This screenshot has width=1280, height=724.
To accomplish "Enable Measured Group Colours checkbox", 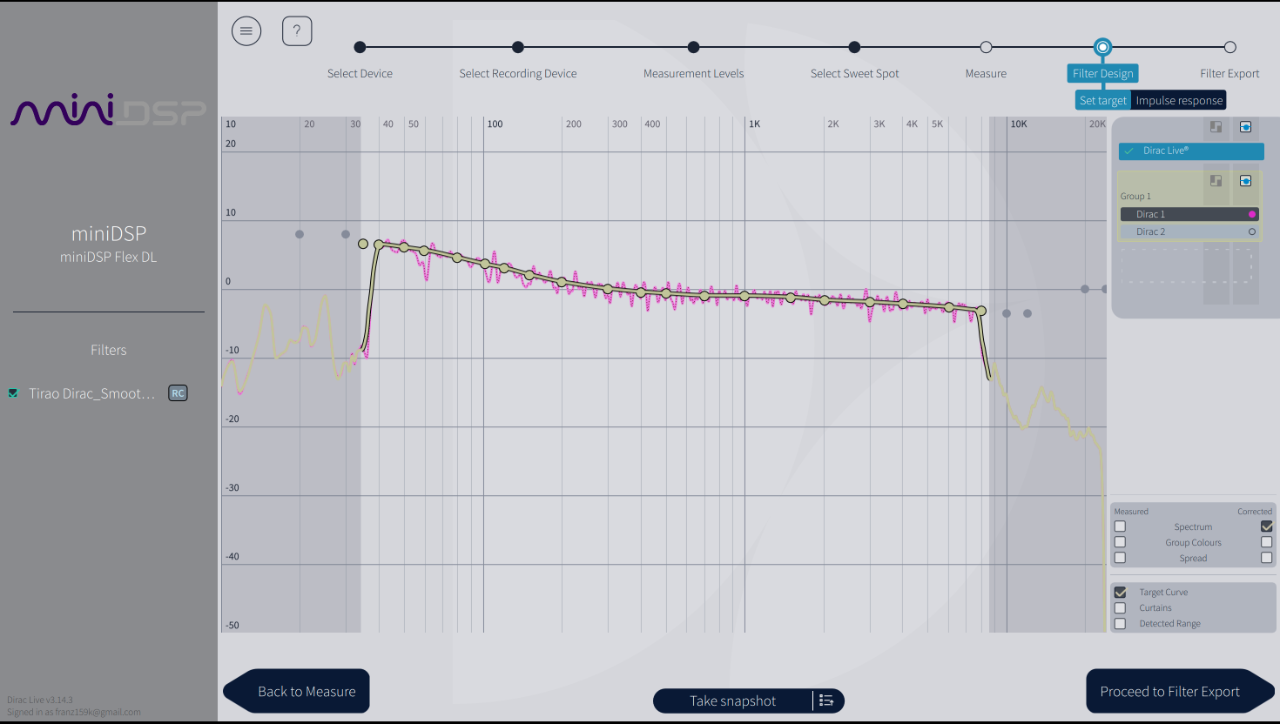I will pyautogui.click(x=1120, y=542).
